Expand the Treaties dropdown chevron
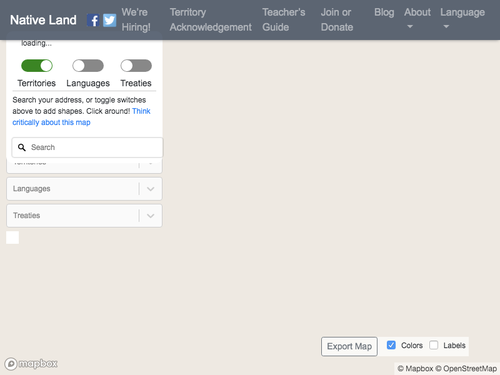Image resolution: width=500 pixels, height=375 pixels. tap(150, 216)
